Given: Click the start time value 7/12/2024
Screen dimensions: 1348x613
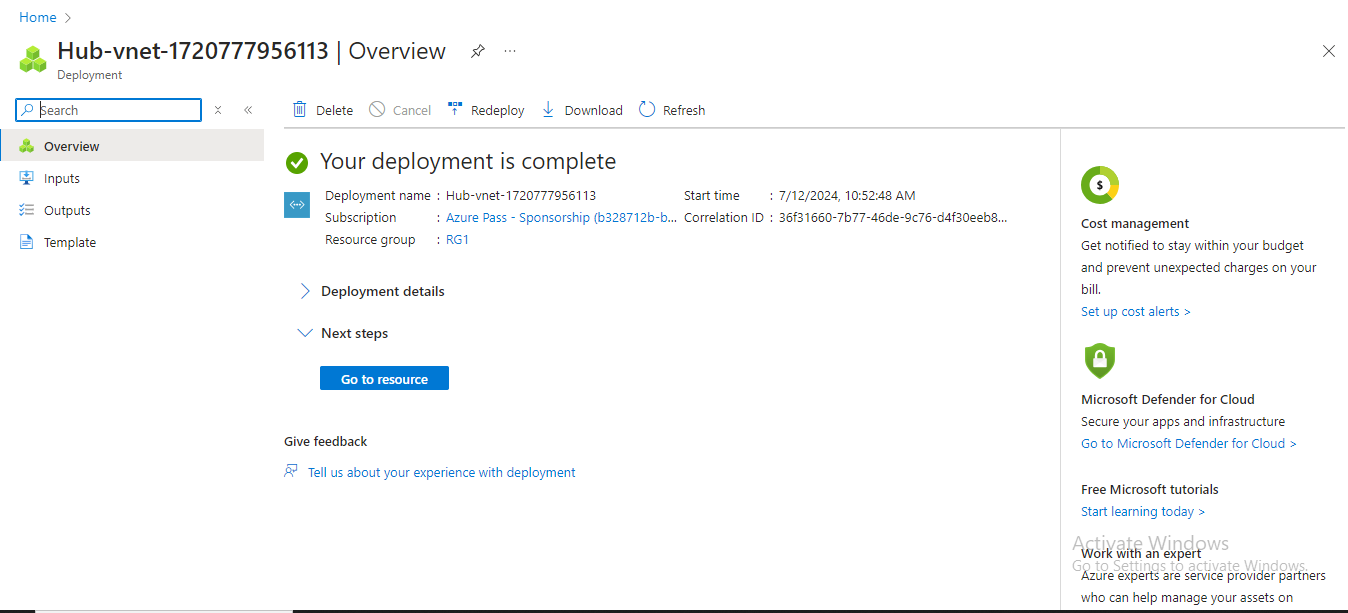Looking at the screenshot, I should (x=847, y=195).
